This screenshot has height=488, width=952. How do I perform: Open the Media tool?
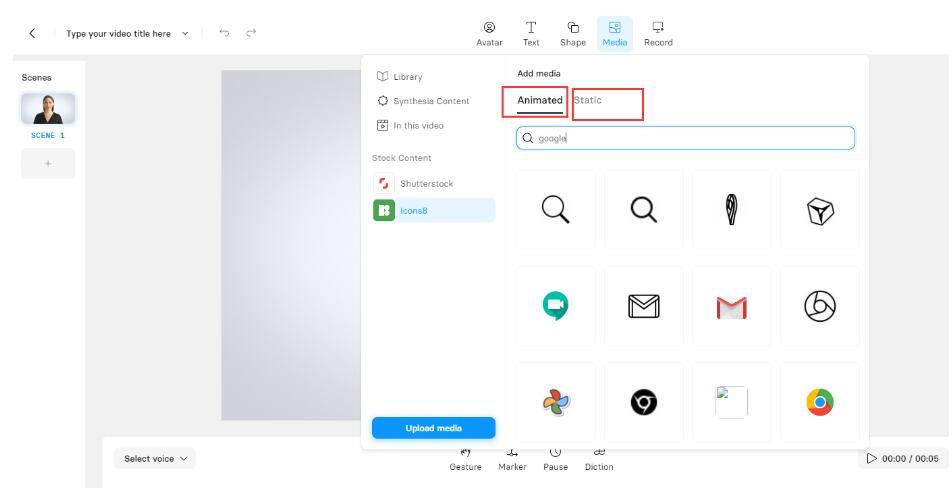pos(614,34)
